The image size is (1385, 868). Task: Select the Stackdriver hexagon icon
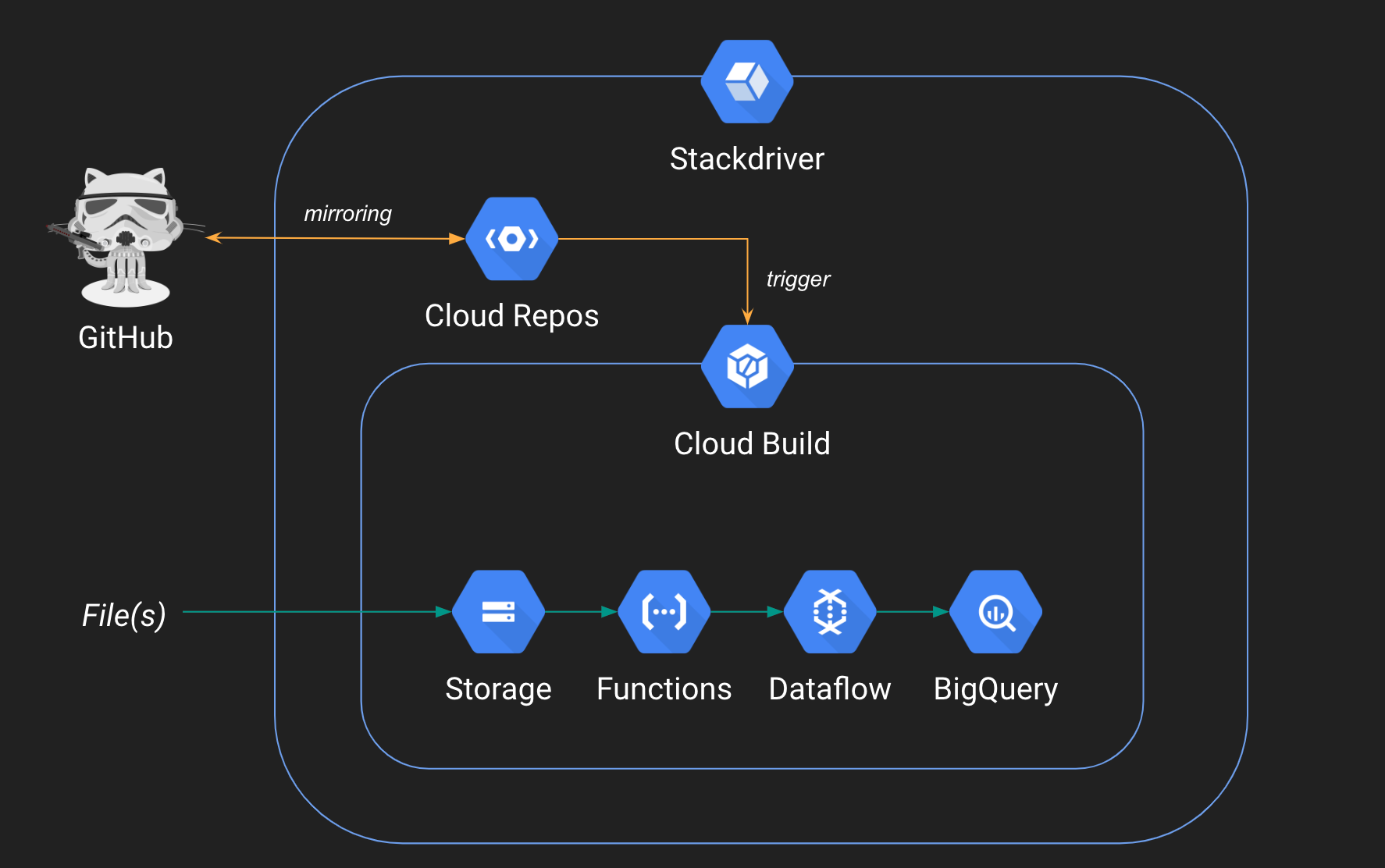tap(747, 81)
